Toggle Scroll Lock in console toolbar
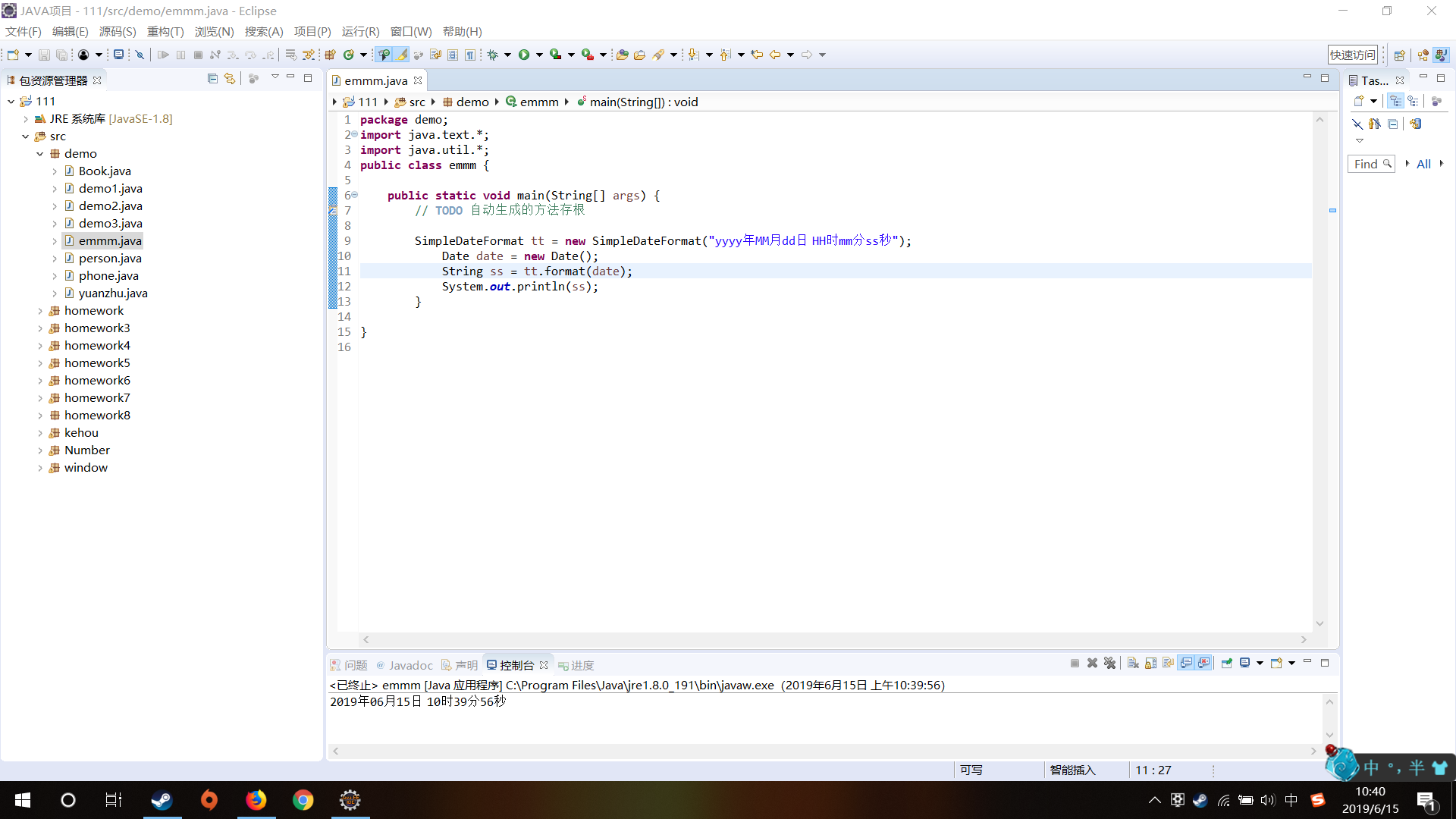The width and height of the screenshot is (1456, 819). pyautogui.click(x=1150, y=664)
